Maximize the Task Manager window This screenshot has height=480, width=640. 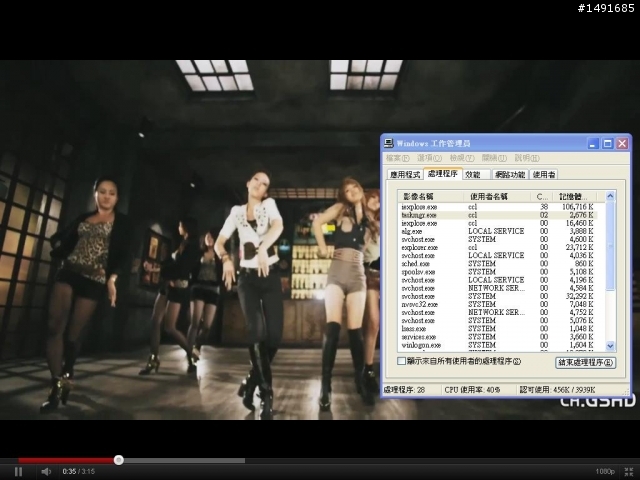(608, 144)
